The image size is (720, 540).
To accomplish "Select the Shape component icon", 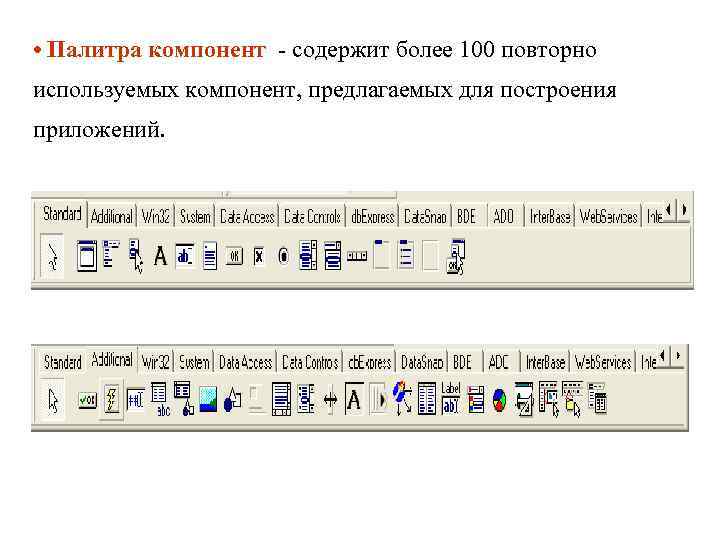I will coord(232,400).
